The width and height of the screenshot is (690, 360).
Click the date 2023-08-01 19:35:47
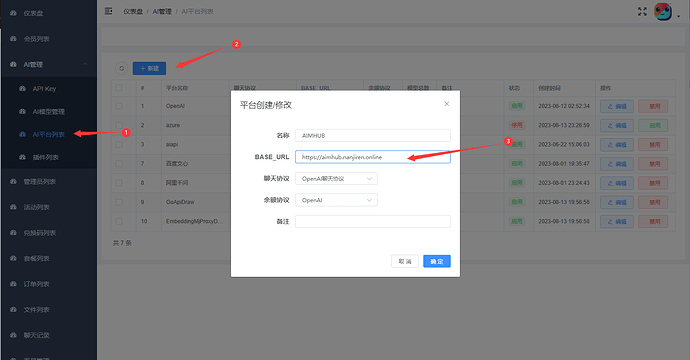click(564, 164)
